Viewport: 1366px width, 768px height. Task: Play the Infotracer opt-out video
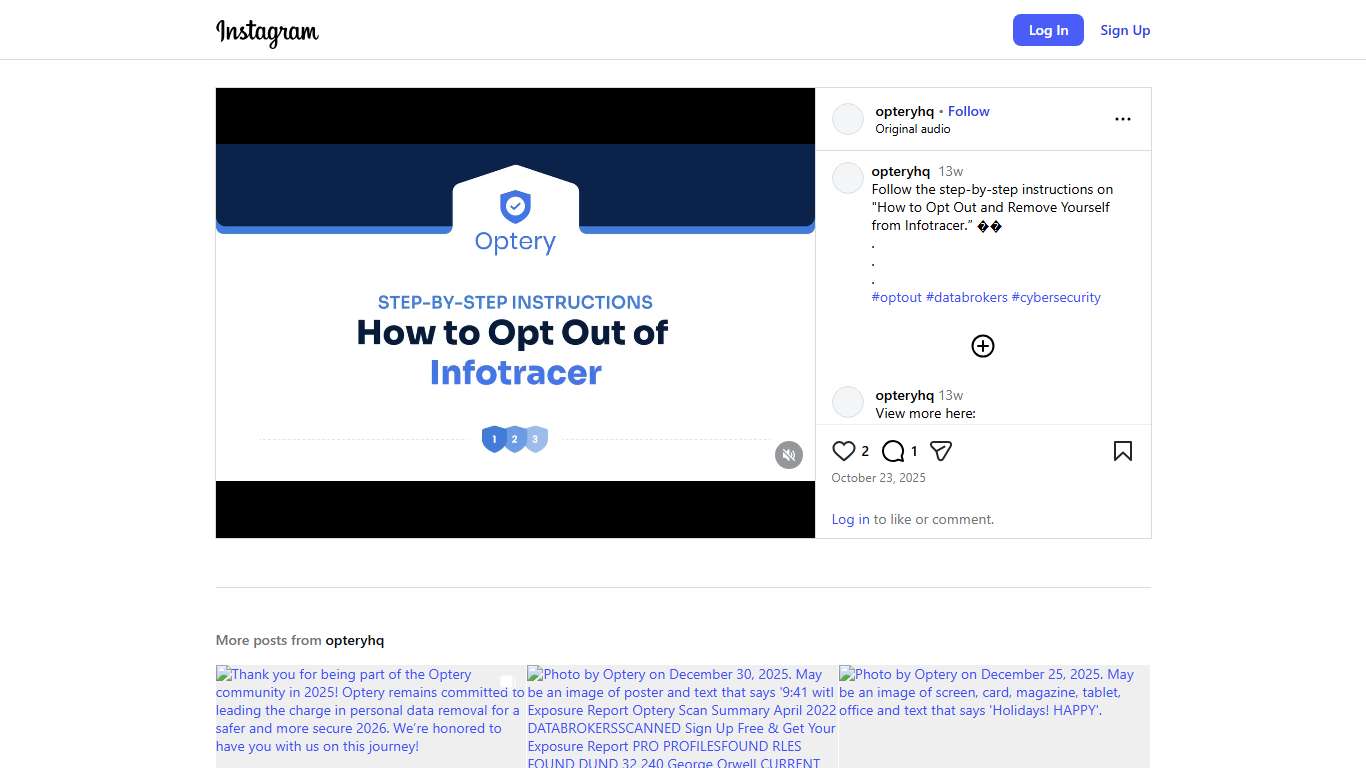pos(515,312)
